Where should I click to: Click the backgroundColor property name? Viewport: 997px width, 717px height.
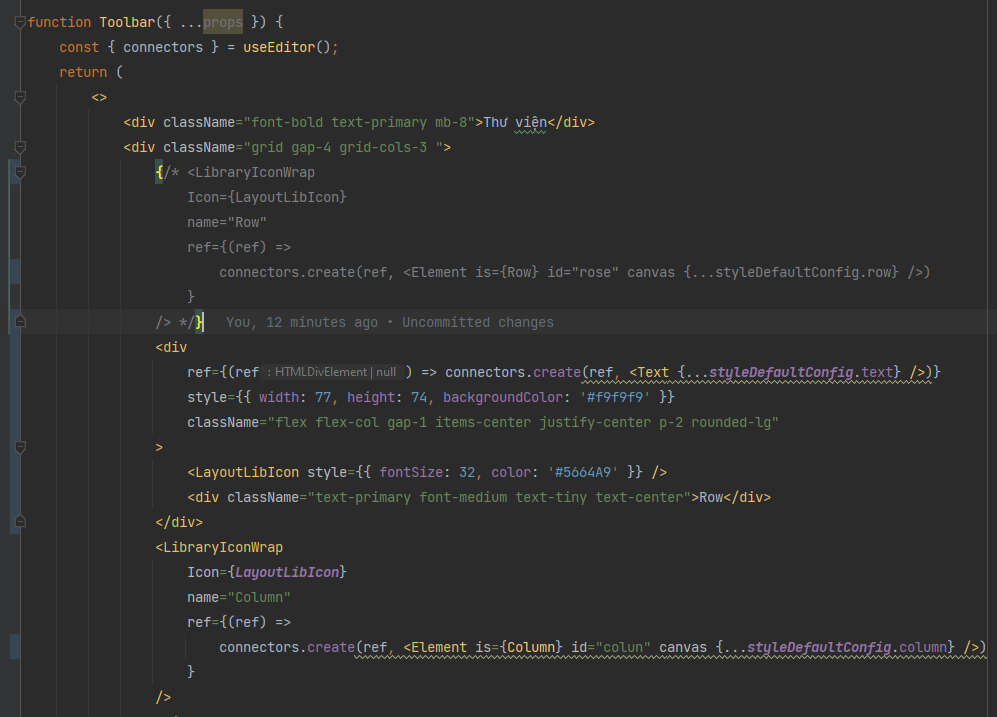tap(503, 397)
